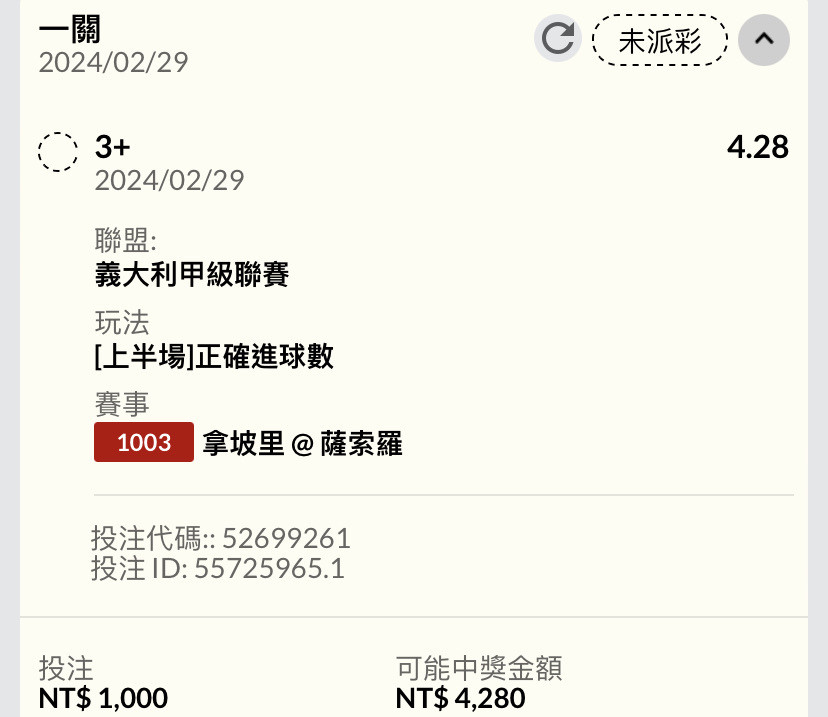Image resolution: width=828 pixels, height=717 pixels.
Task: Click the 投注 stake label
Action: (x=66, y=668)
